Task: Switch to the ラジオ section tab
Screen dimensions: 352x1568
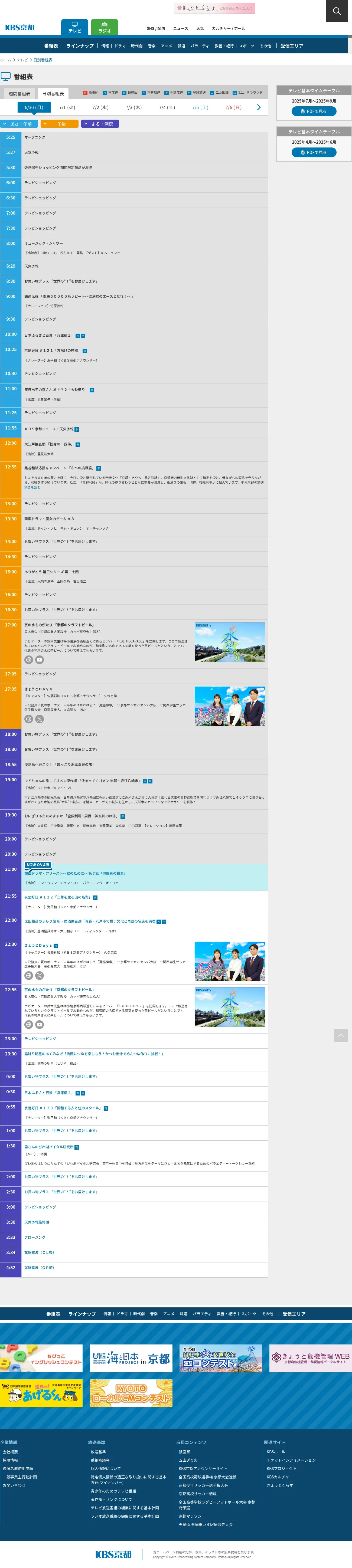Action: (105, 27)
